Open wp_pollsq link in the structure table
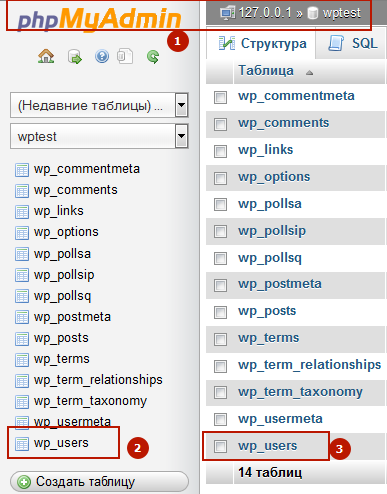 (270, 258)
